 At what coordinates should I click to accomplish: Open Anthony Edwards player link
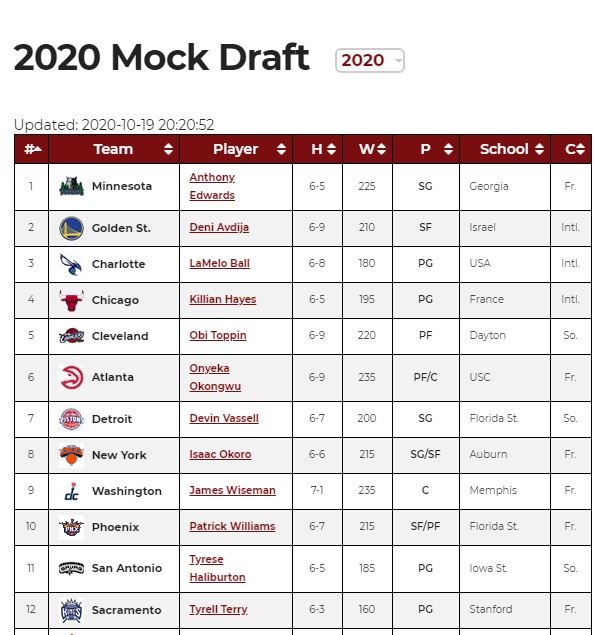(212, 186)
